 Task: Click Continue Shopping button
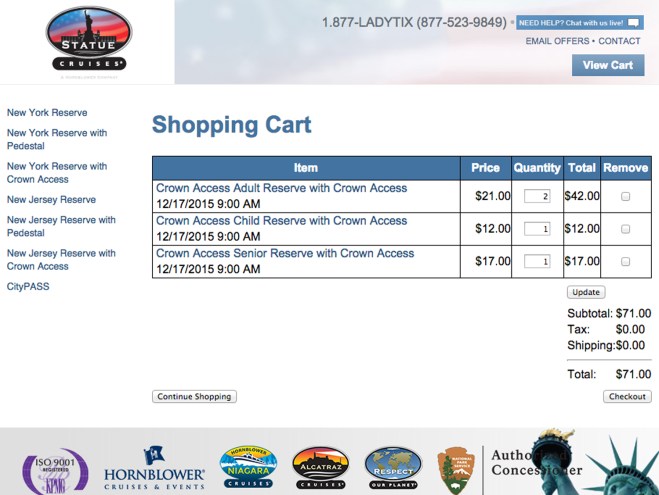[x=194, y=397]
